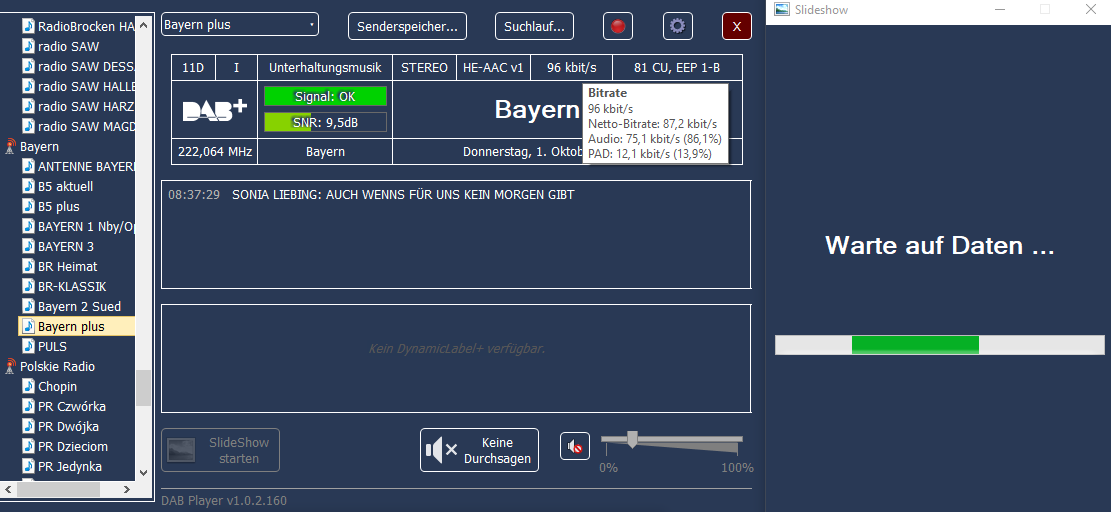Select the Polskie Radio ensemble antenna icon
Screen dimensions: 1111x512
10,367
